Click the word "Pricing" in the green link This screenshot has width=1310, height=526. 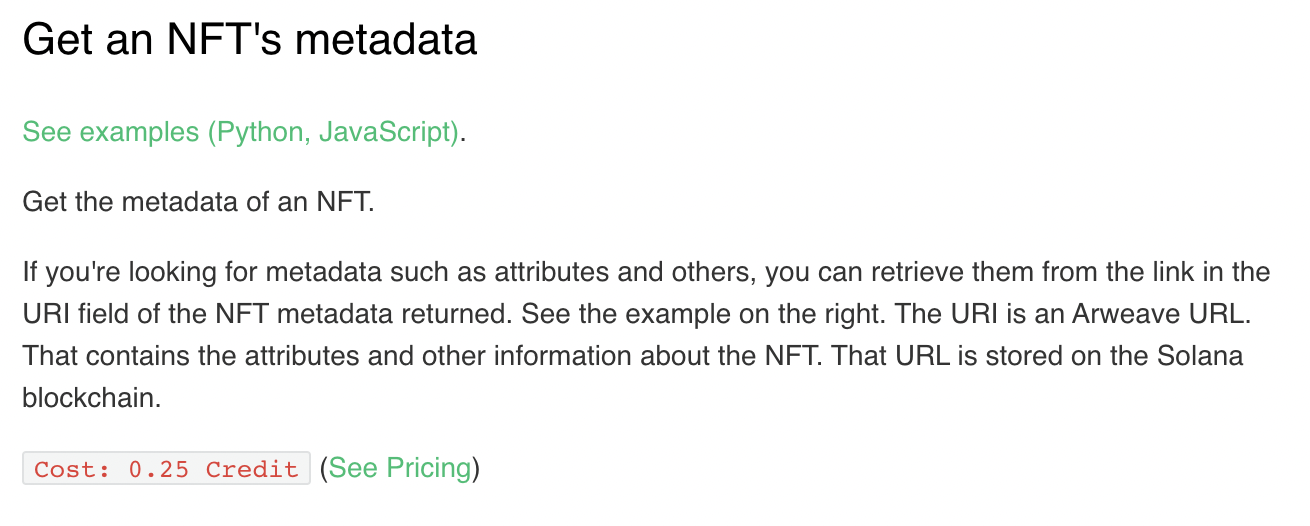coord(429,468)
